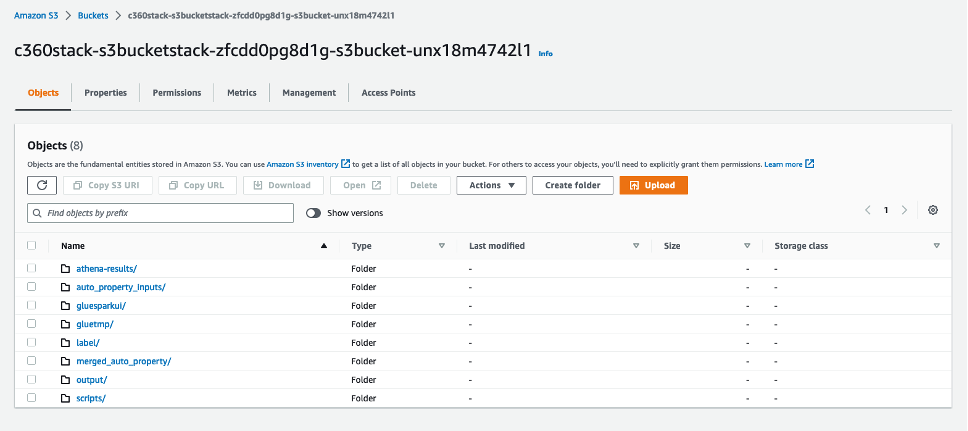This screenshot has height=431, width=968.
Task: Select checkbox for gluesparkui/ row
Action: [x=31, y=305]
